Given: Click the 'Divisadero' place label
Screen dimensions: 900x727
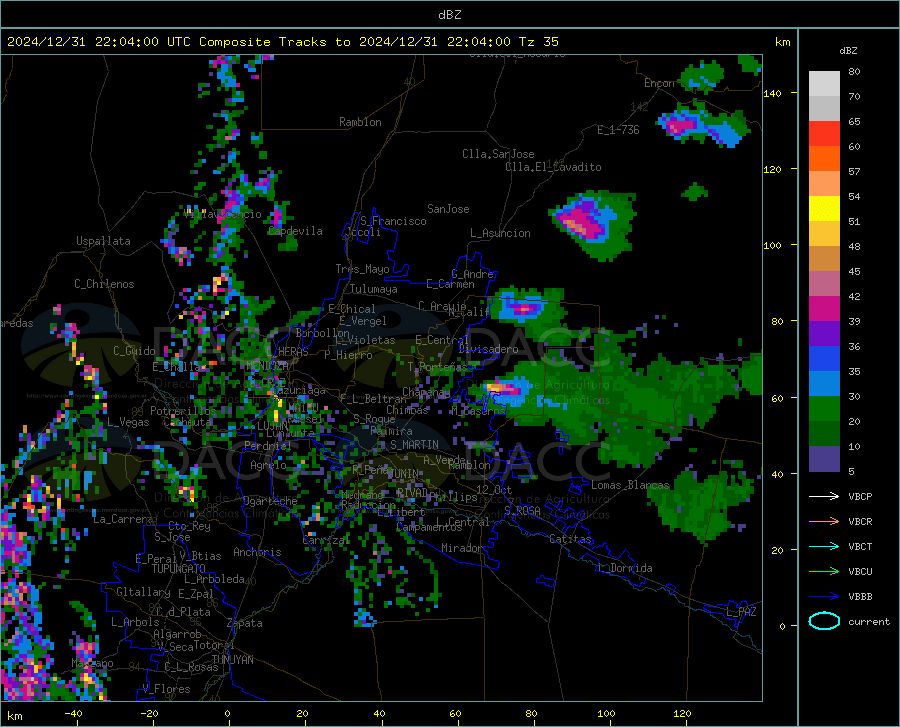Looking at the screenshot, I should click(x=488, y=349).
